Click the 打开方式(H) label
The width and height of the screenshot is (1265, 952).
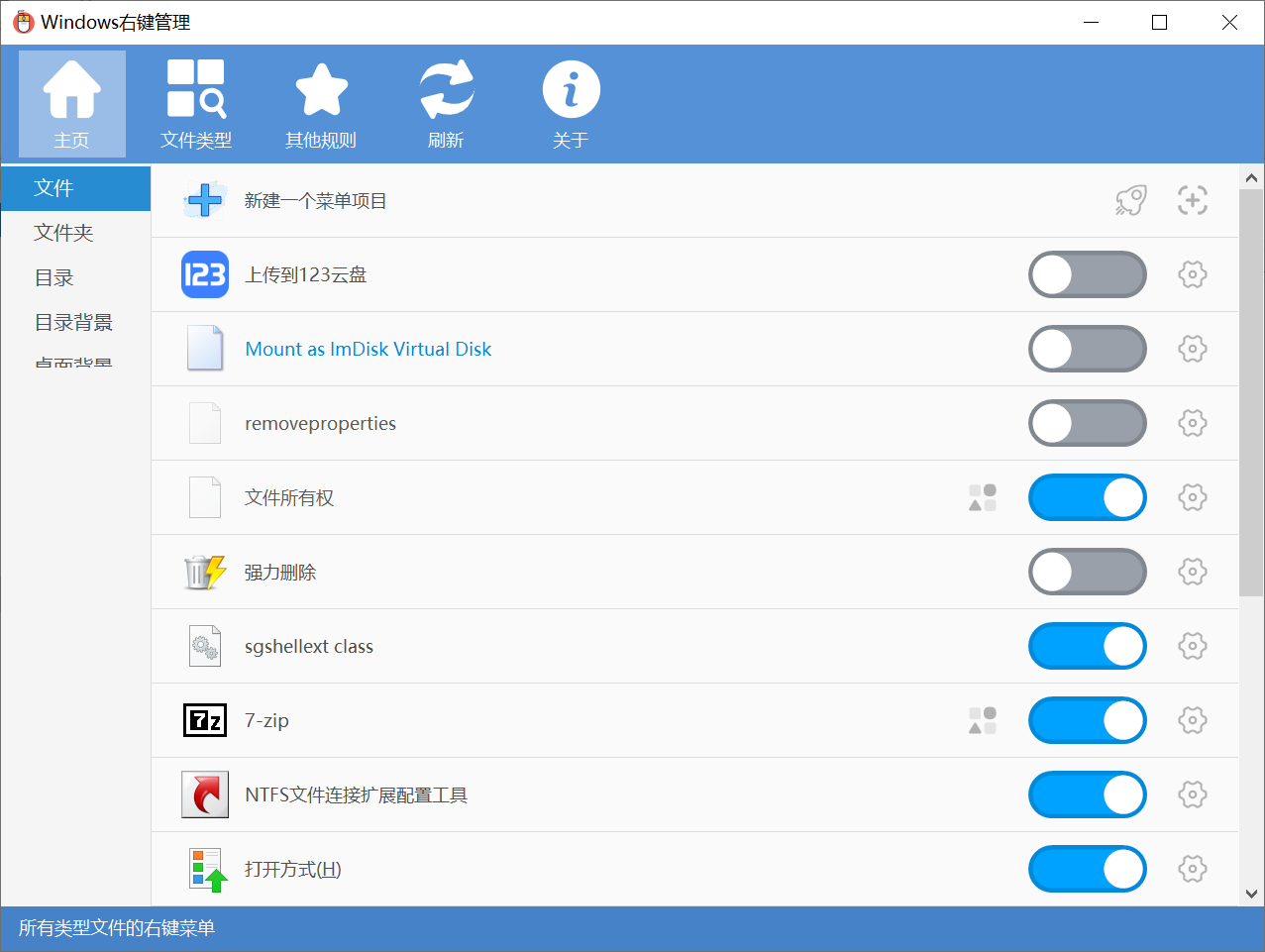293,869
